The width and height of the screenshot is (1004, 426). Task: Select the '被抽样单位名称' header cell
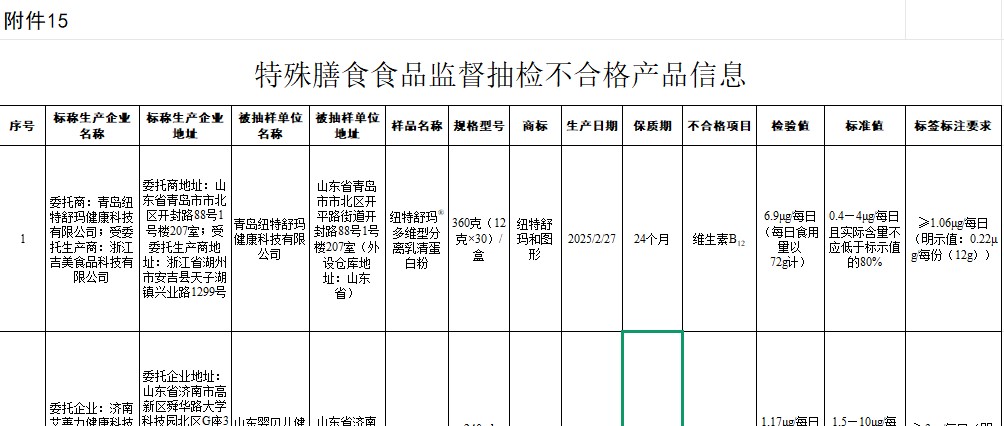[x=270, y=126]
